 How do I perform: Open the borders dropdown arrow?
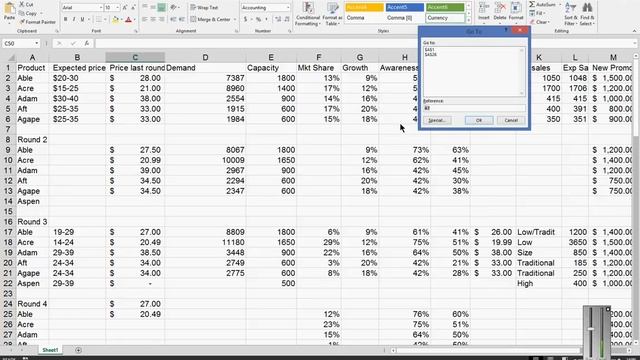point(104,19)
